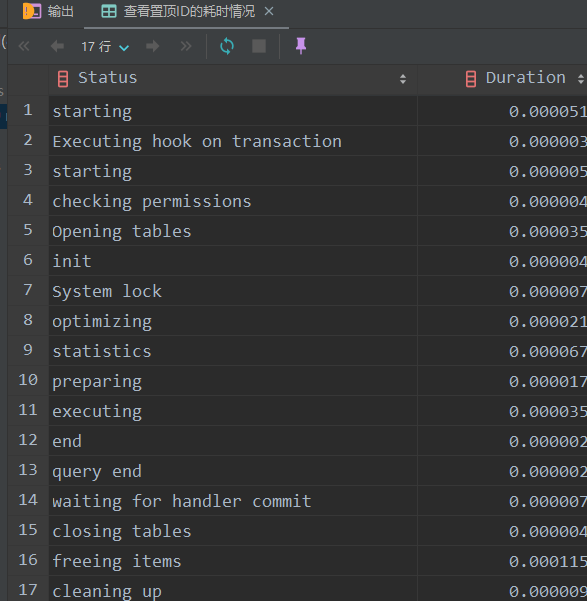This screenshot has height=601, width=587.
Task: Select row number 9
Action: (28, 350)
